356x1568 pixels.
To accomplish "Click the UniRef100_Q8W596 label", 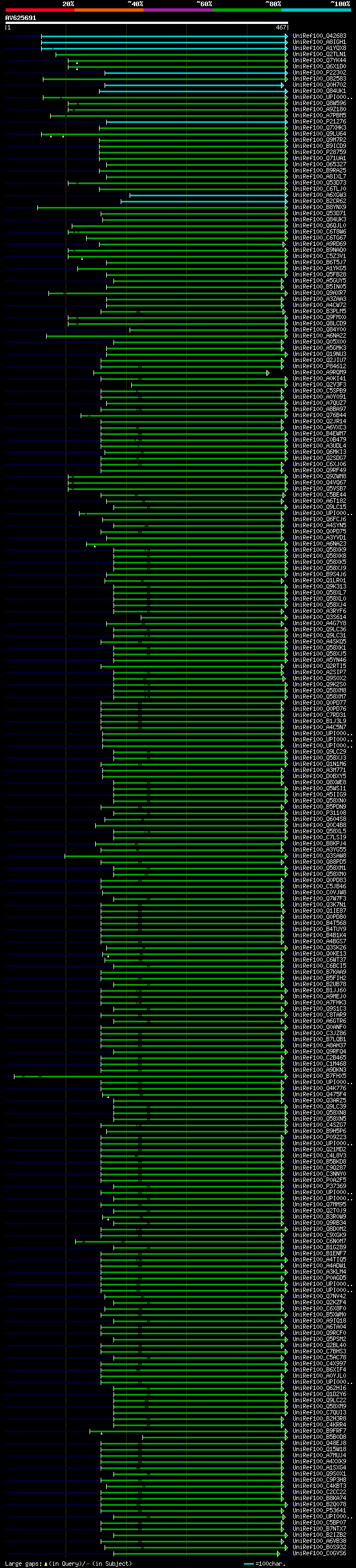I will (319, 103).
